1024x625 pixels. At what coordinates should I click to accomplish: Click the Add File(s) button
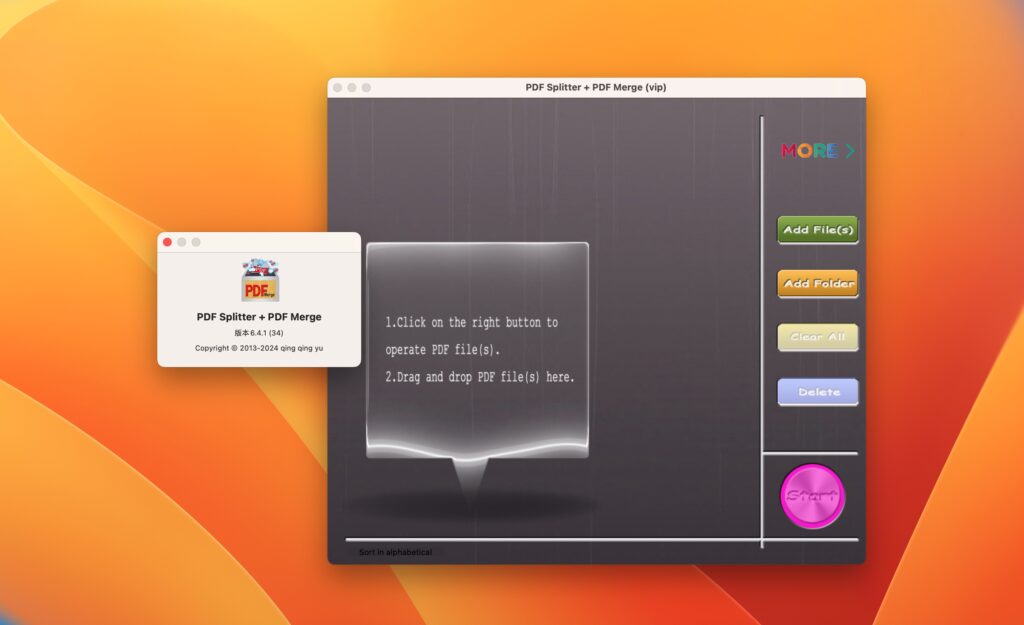[x=817, y=229]
